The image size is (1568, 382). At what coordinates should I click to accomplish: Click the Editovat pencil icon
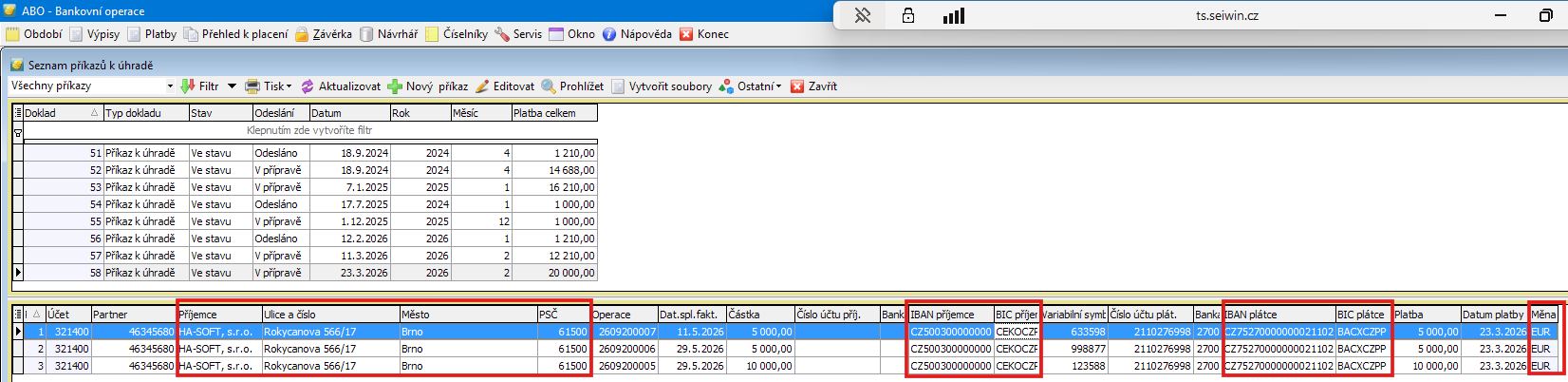[x=482, y=86]
